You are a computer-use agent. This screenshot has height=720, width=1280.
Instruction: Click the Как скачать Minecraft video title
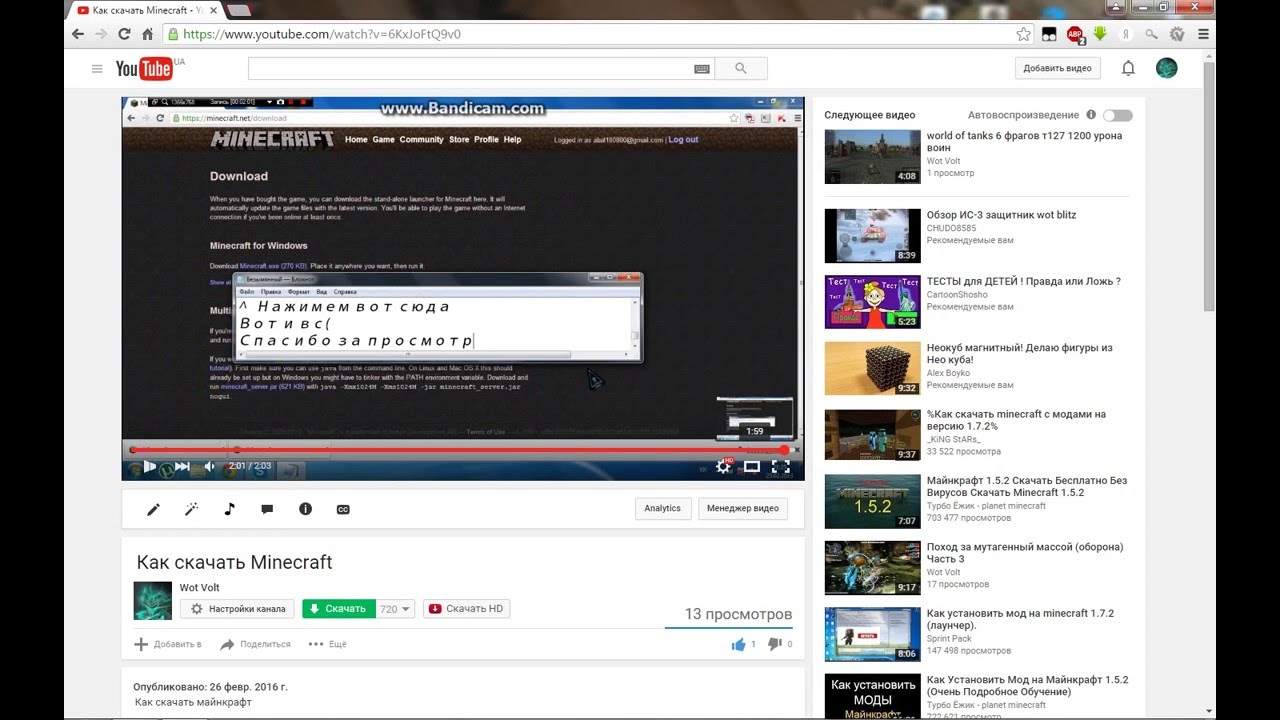click(x=234, y=562)
